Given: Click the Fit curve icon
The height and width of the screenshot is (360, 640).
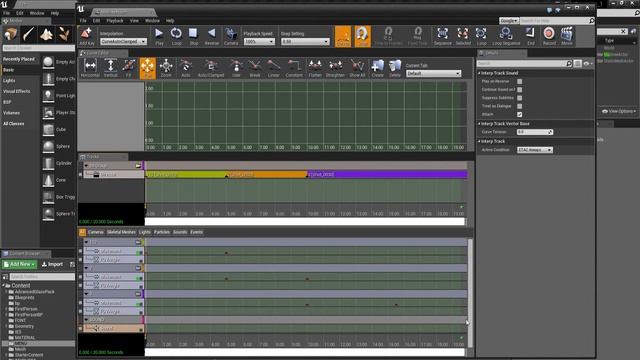Looking at the screenshot, I should tap(129, 68).
